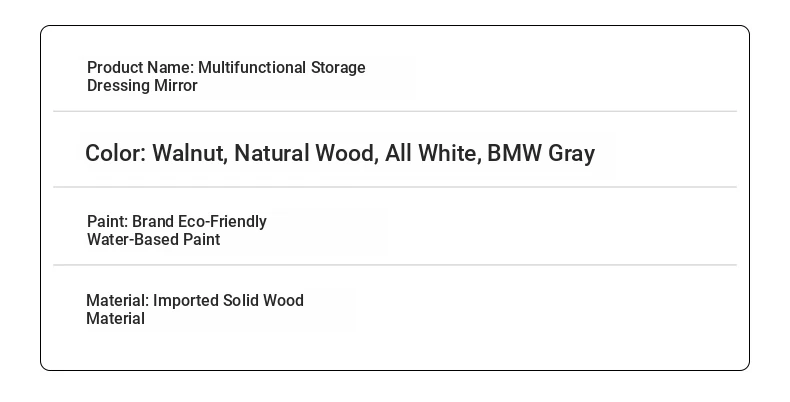Click the divider below the Product Name row
Screen dimensions: 790x402
pos(395,111)
